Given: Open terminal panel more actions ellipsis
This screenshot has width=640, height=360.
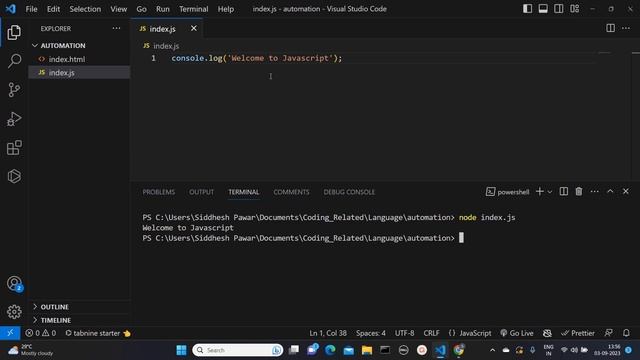Looking at the screenshot, I should pos(595,191).
